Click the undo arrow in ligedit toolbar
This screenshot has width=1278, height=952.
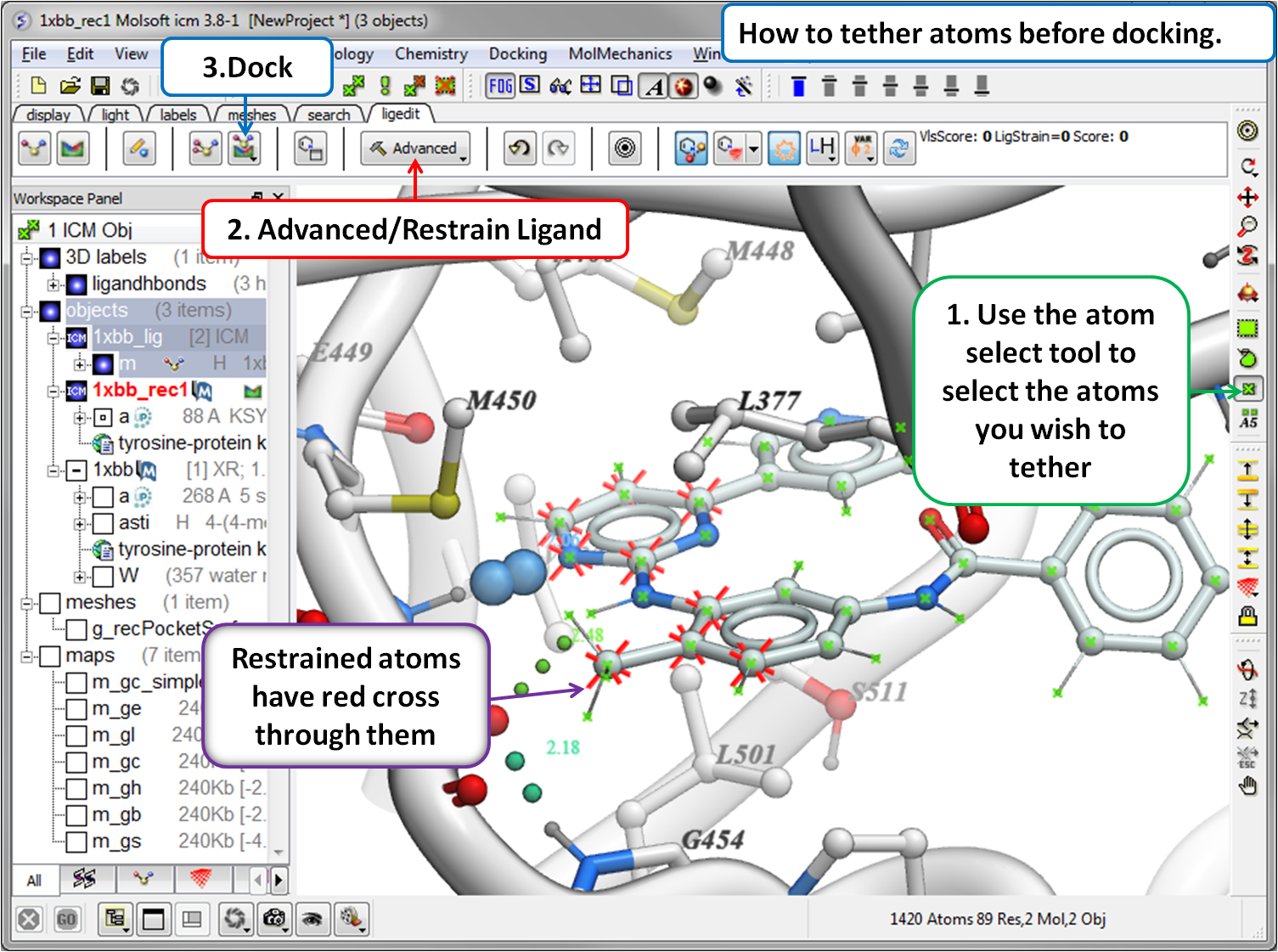click(519, 149)
